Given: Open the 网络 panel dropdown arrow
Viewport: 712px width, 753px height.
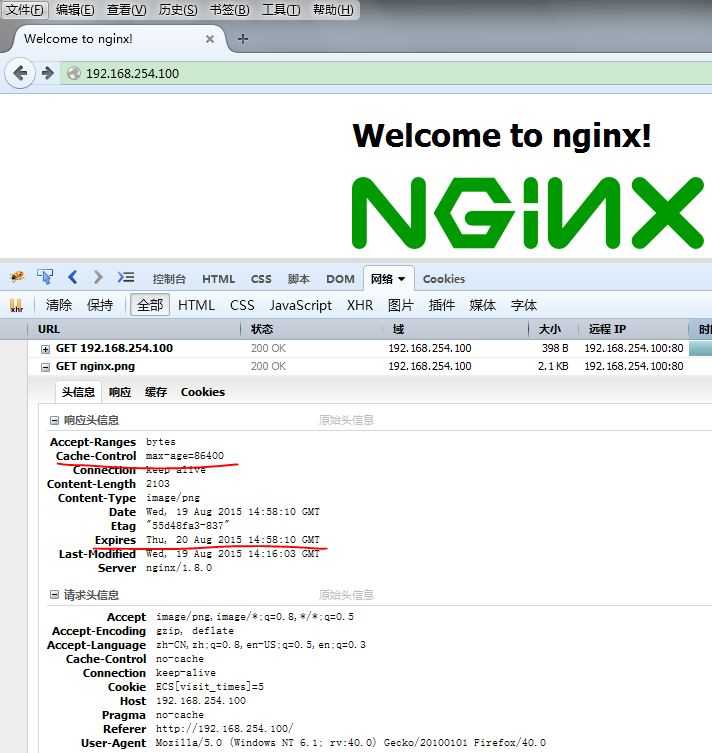Looking at the screenshot, I should pos(402,279).
